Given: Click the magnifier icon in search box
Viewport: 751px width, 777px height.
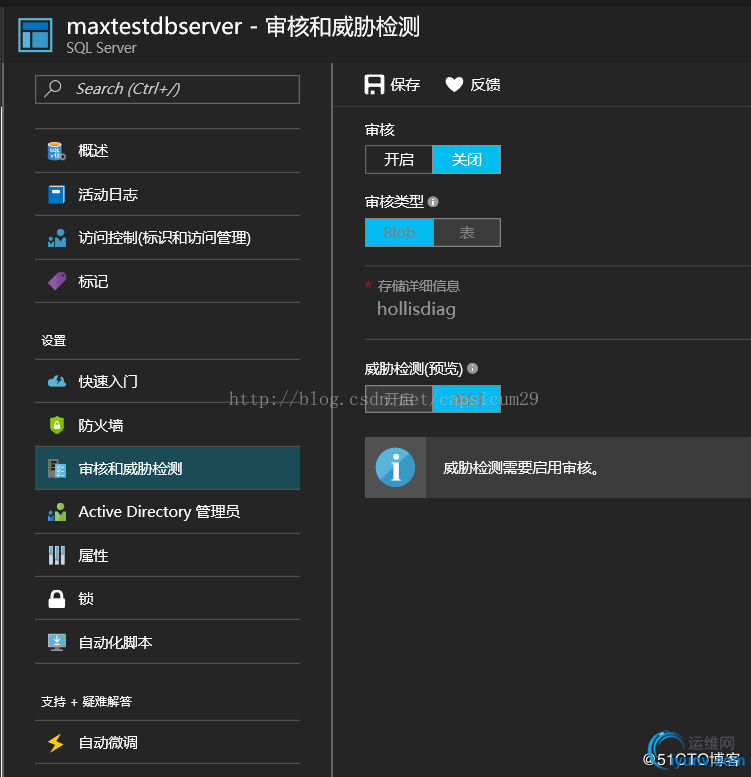Looking at the screenshot, I should pos(53,89).
